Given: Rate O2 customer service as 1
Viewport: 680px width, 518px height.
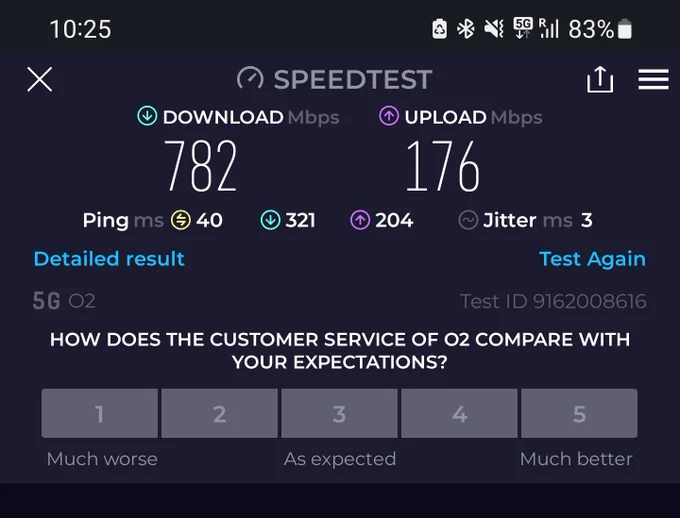Looking at the screenshot, I should click(x=100, y=413).
